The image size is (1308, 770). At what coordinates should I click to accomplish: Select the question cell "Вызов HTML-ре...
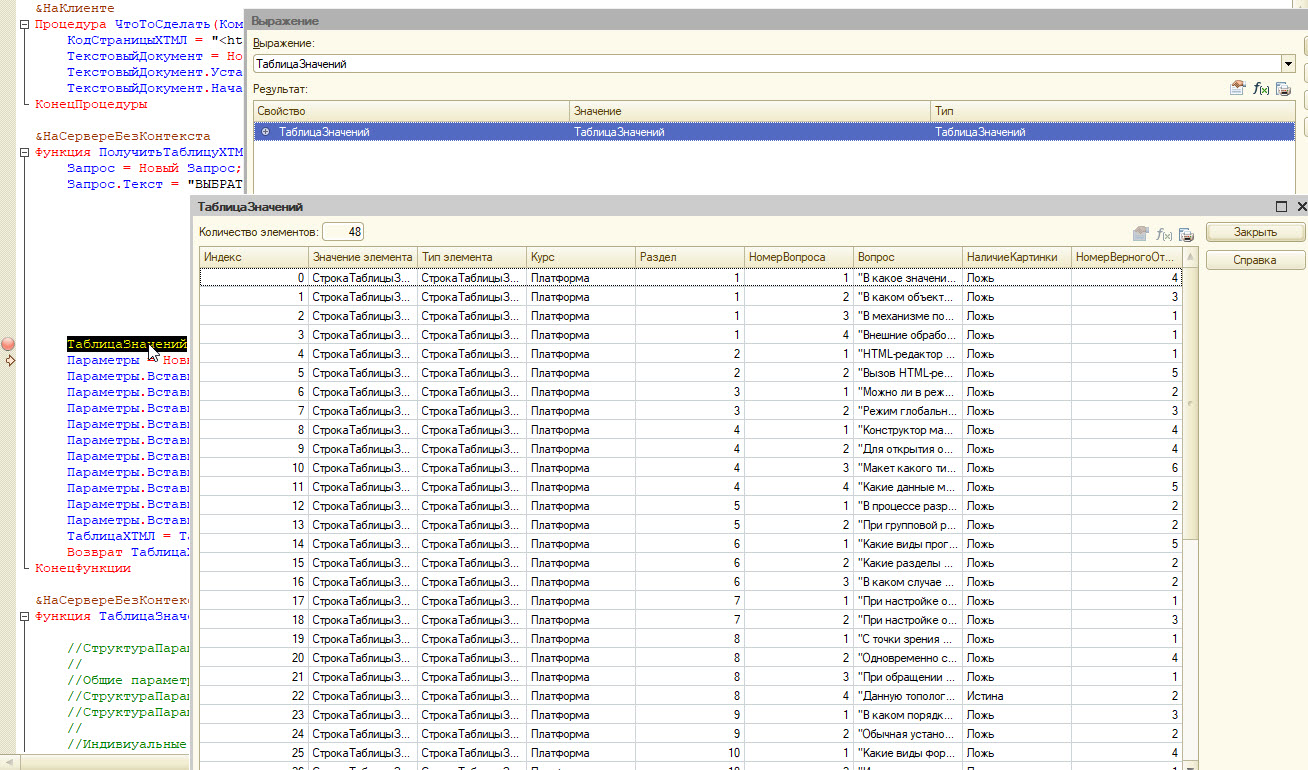908,373
